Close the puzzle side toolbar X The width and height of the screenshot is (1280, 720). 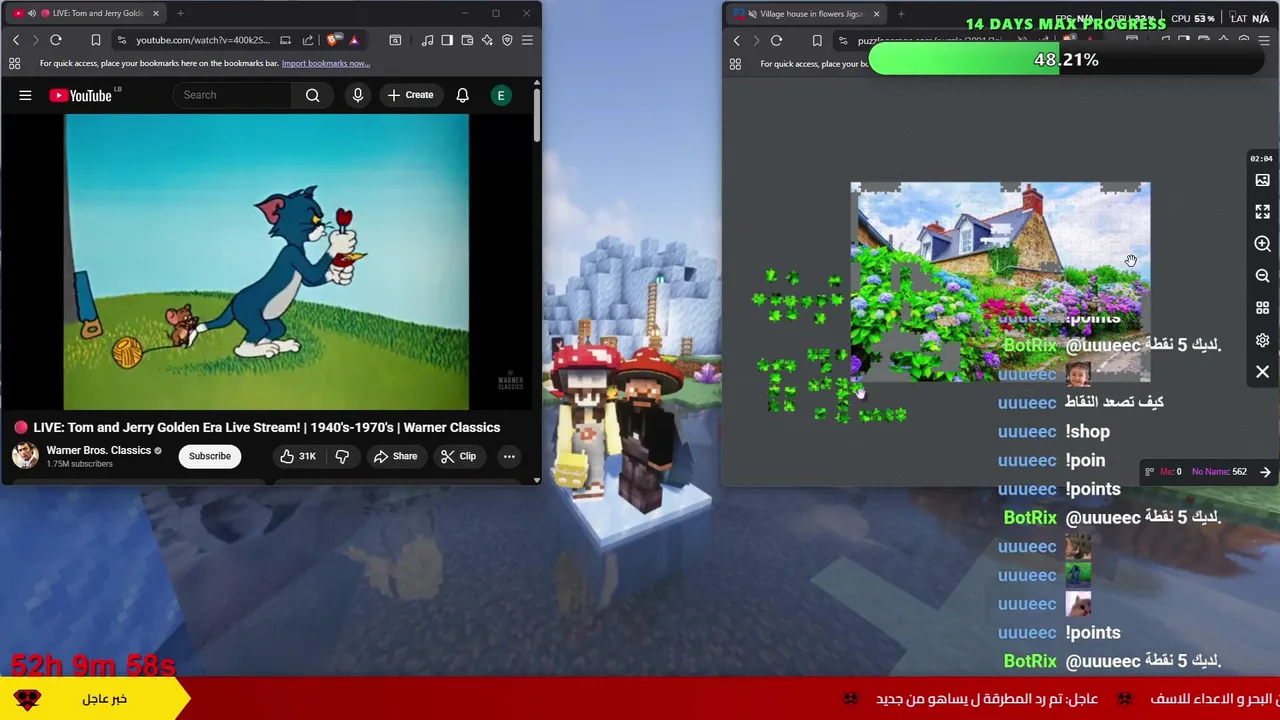[1262, 372]
